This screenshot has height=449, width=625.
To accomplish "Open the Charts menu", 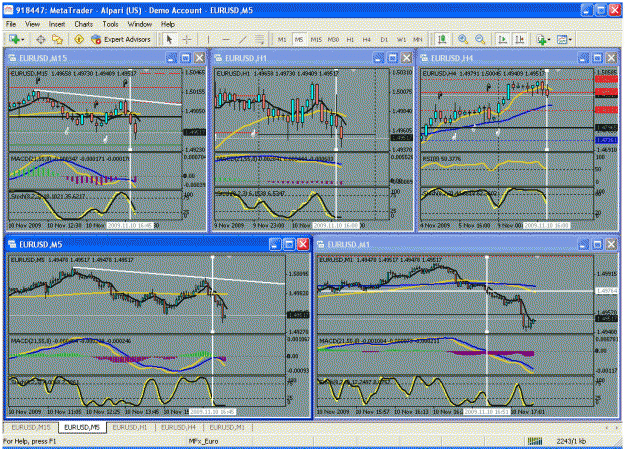I will [83, 24].
